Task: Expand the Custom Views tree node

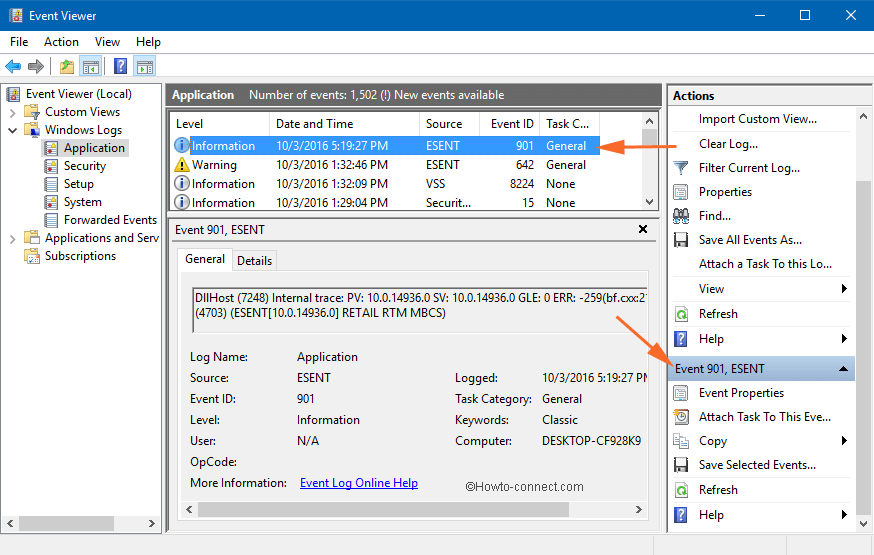Action: (x=12, y=113)
